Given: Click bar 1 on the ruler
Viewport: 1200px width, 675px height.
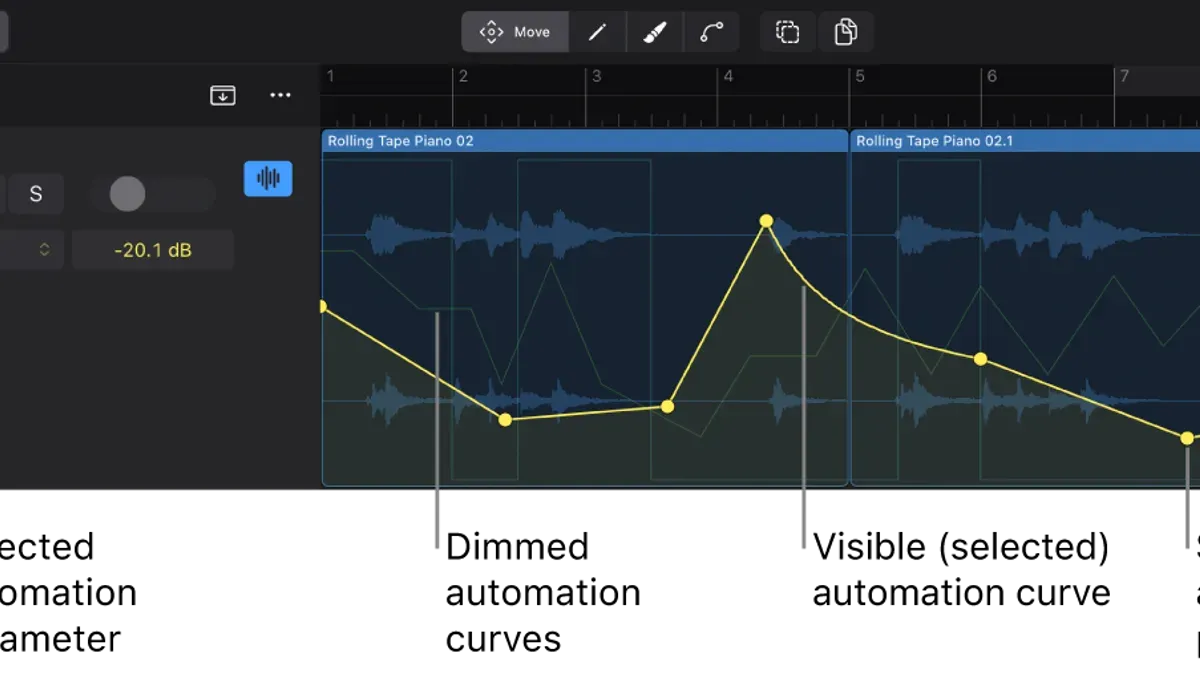Looking at the screenshot, I should tap(331, 77).
